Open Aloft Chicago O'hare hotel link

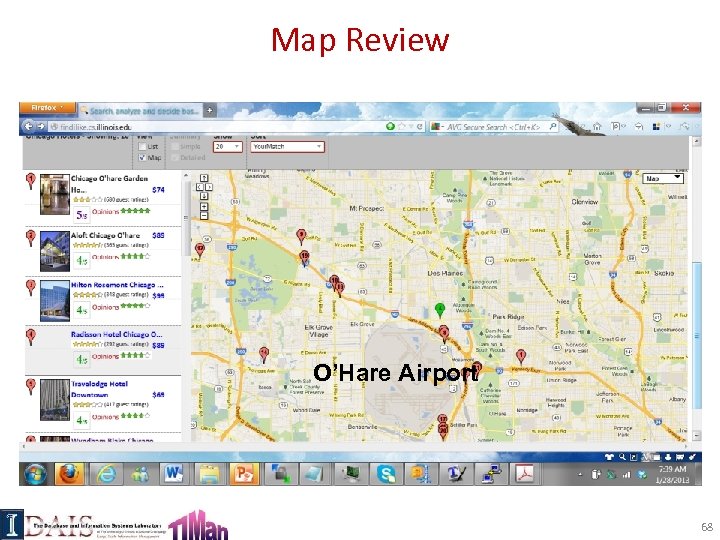[105, 235]
